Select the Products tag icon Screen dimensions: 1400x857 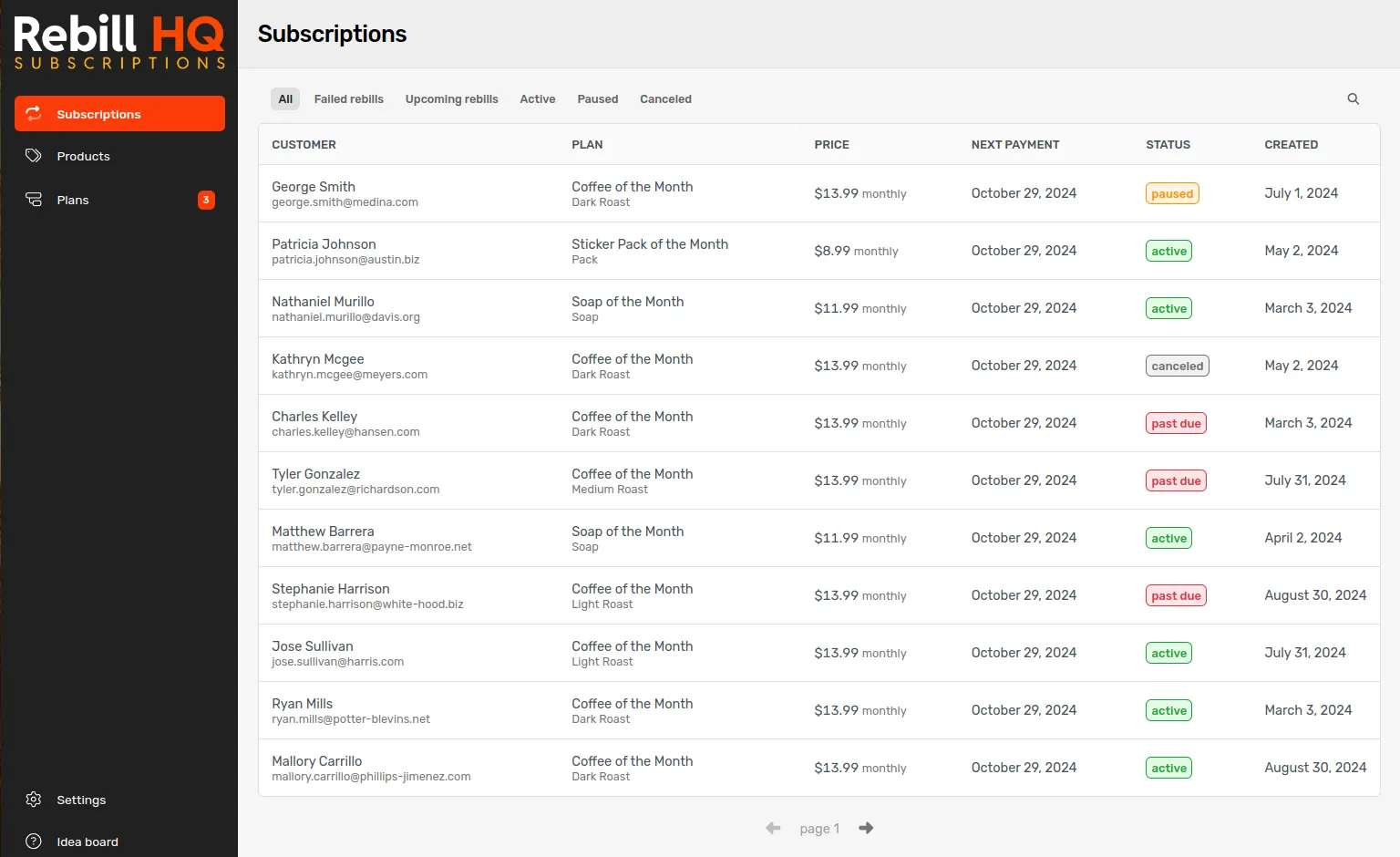[x=33, y=156]
